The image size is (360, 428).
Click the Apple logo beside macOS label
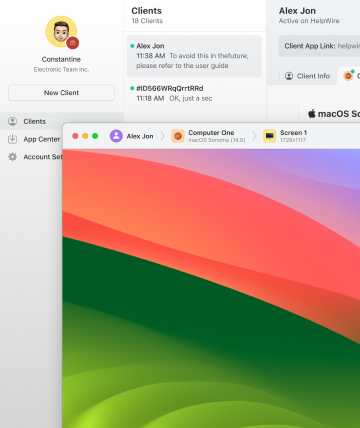click(x=312, y=114)
